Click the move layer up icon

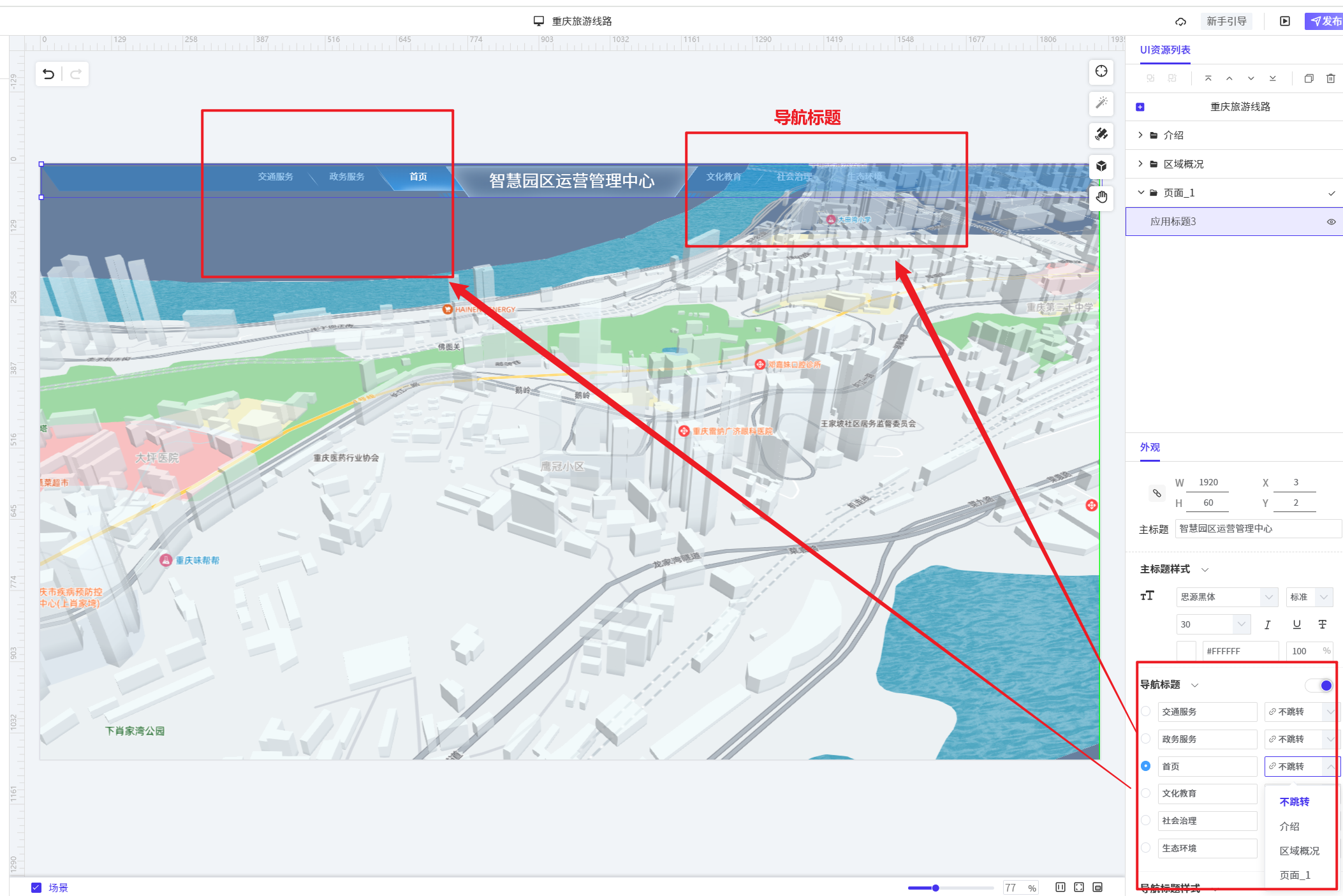(x=1229, y=78)
